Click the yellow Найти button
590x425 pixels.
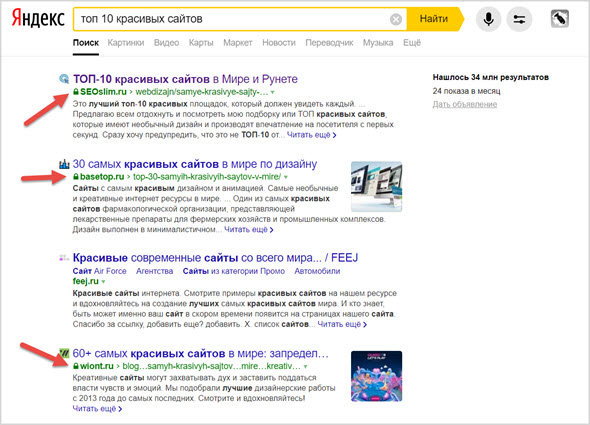[434, 19]
